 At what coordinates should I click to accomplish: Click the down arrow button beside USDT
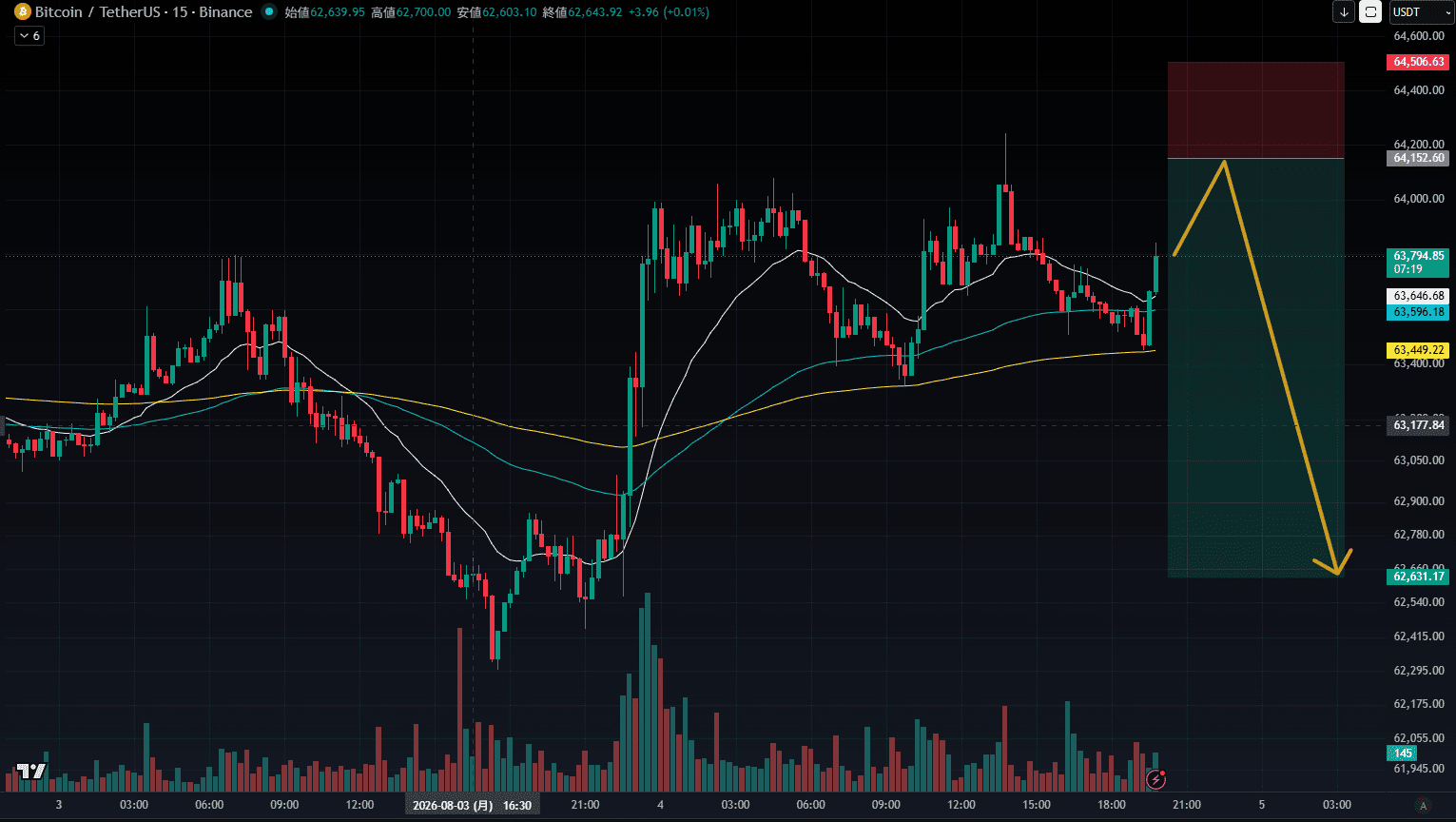point(1344,12)
